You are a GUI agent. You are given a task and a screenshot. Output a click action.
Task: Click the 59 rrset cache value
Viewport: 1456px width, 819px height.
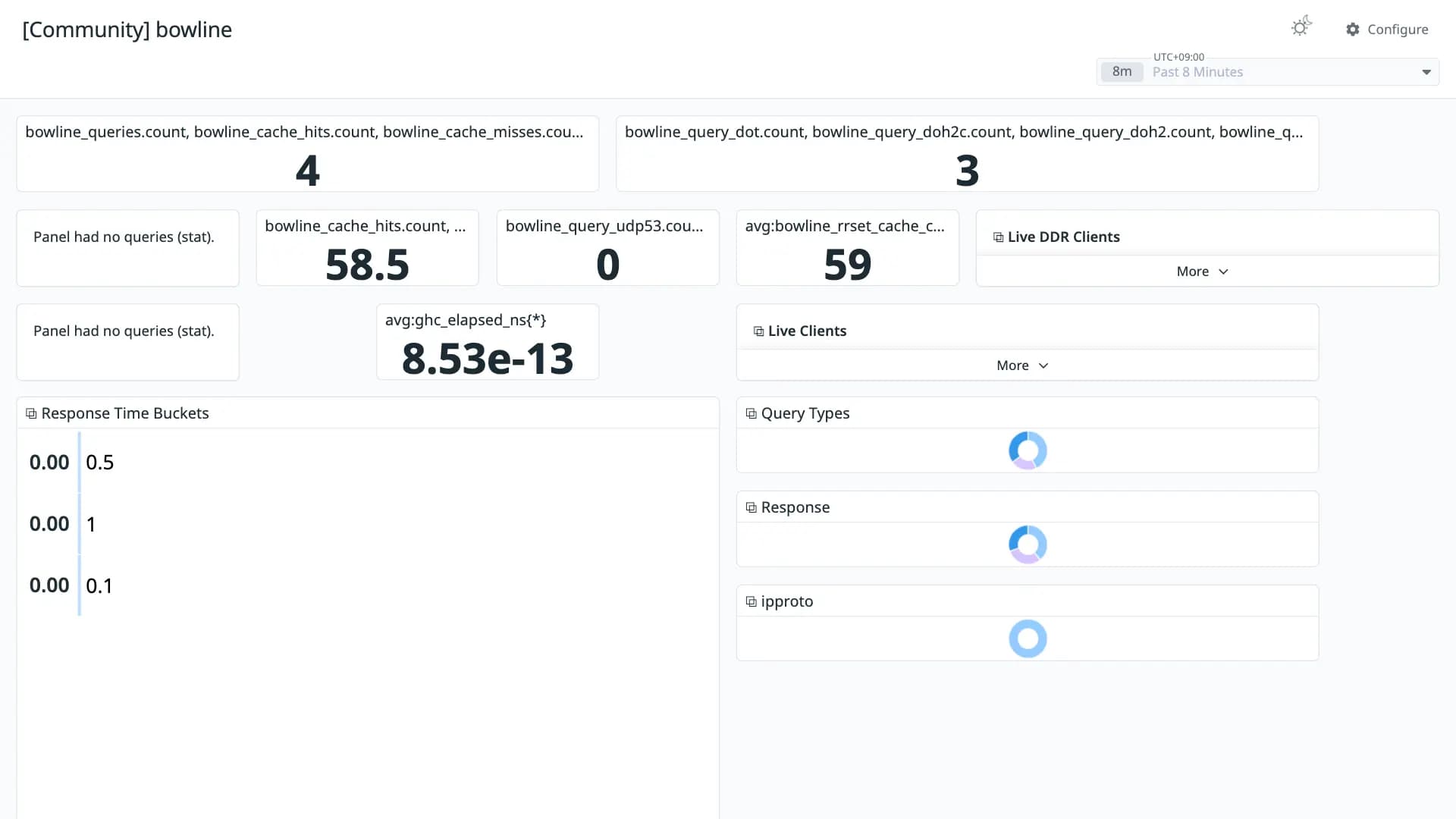click(x=847, y=265)
